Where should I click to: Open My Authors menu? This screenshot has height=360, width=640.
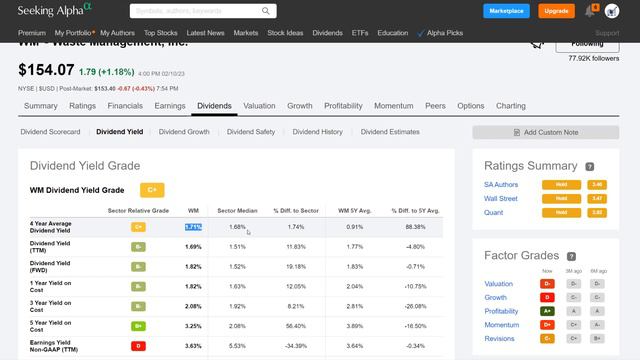(x=117, y=33)
